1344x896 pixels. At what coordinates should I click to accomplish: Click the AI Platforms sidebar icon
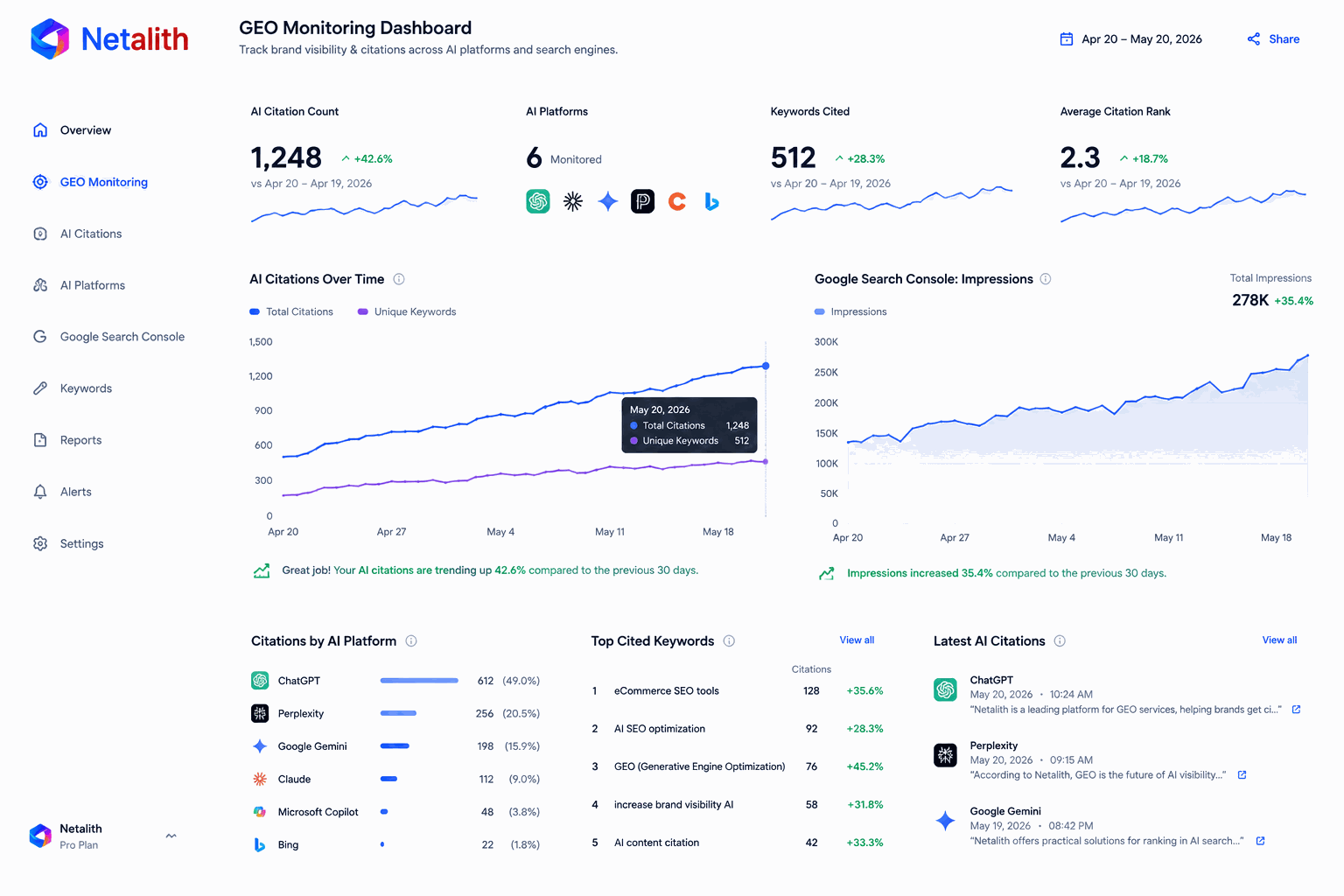[x=40, y=285]
